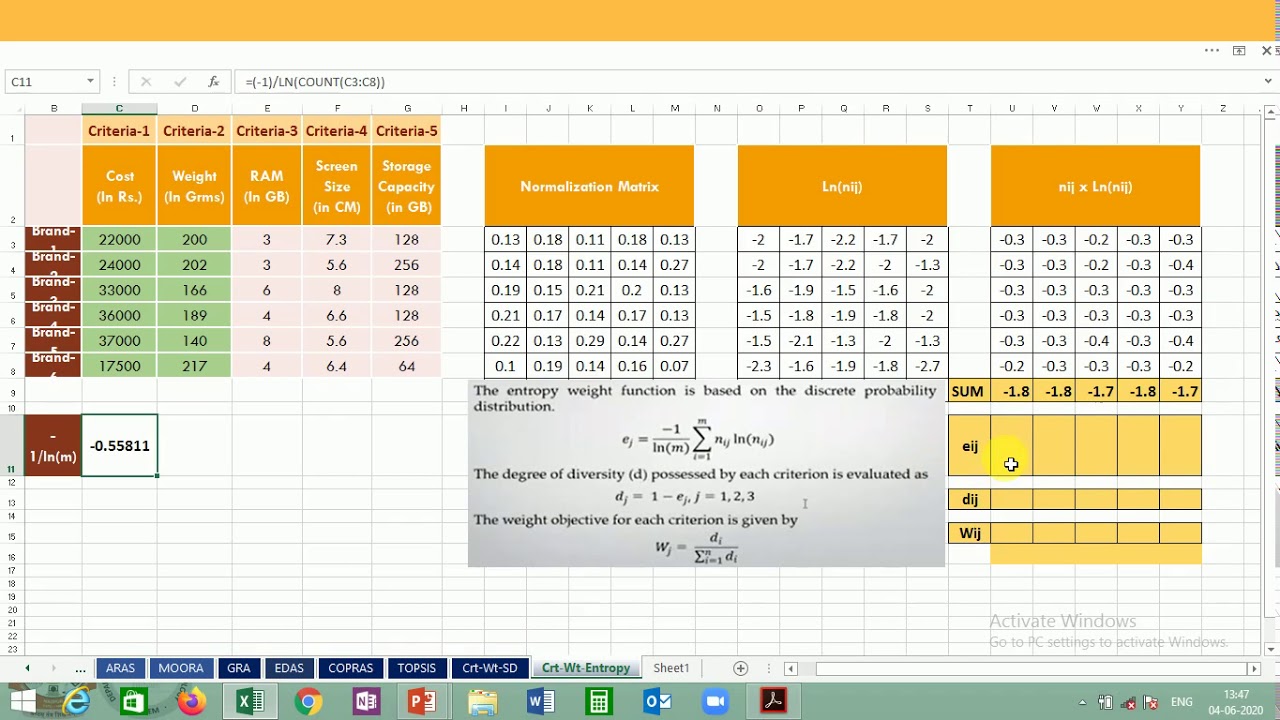Open the Calculator taskbar icon
The width and height of the screenshot is (1280, 720).
tap(598, 702)
